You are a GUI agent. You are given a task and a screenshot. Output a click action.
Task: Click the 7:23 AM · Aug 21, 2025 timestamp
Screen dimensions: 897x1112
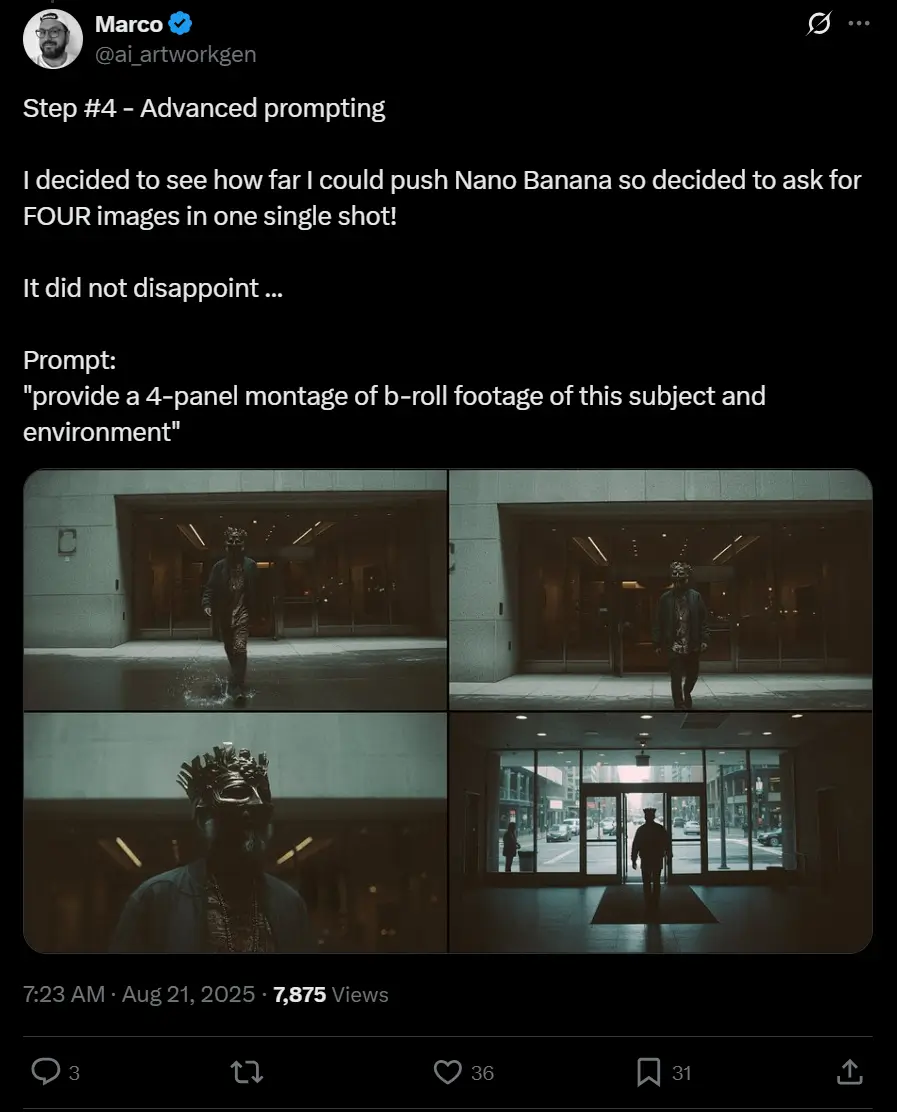[x=138, y=994]
